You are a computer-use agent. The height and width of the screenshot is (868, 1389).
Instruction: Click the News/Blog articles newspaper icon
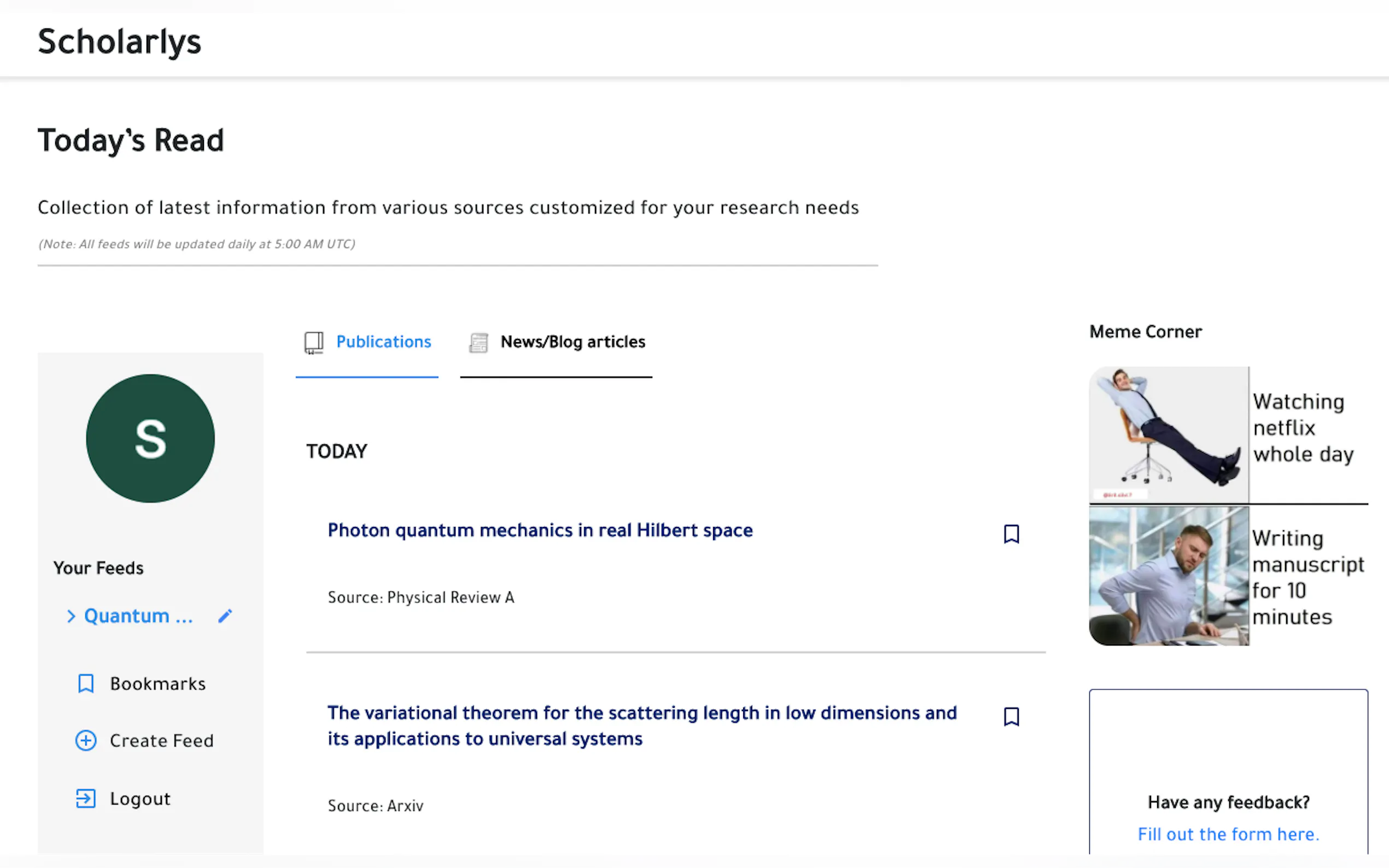478,343
